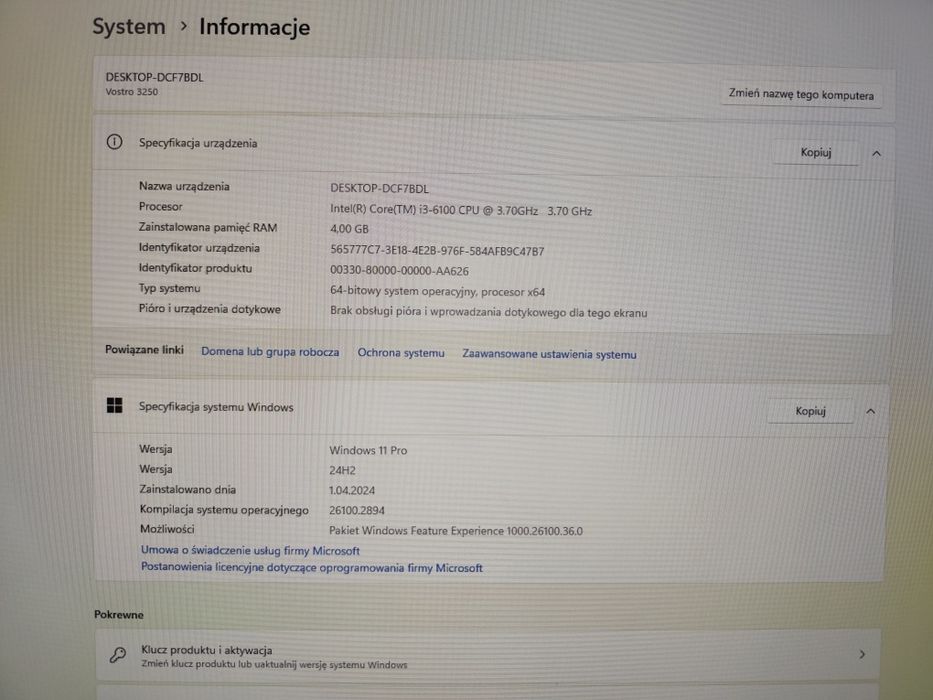The image size is (933, 700).
Task: Click the Informacje breadcrumb title
Action: (x=255, y=27)
